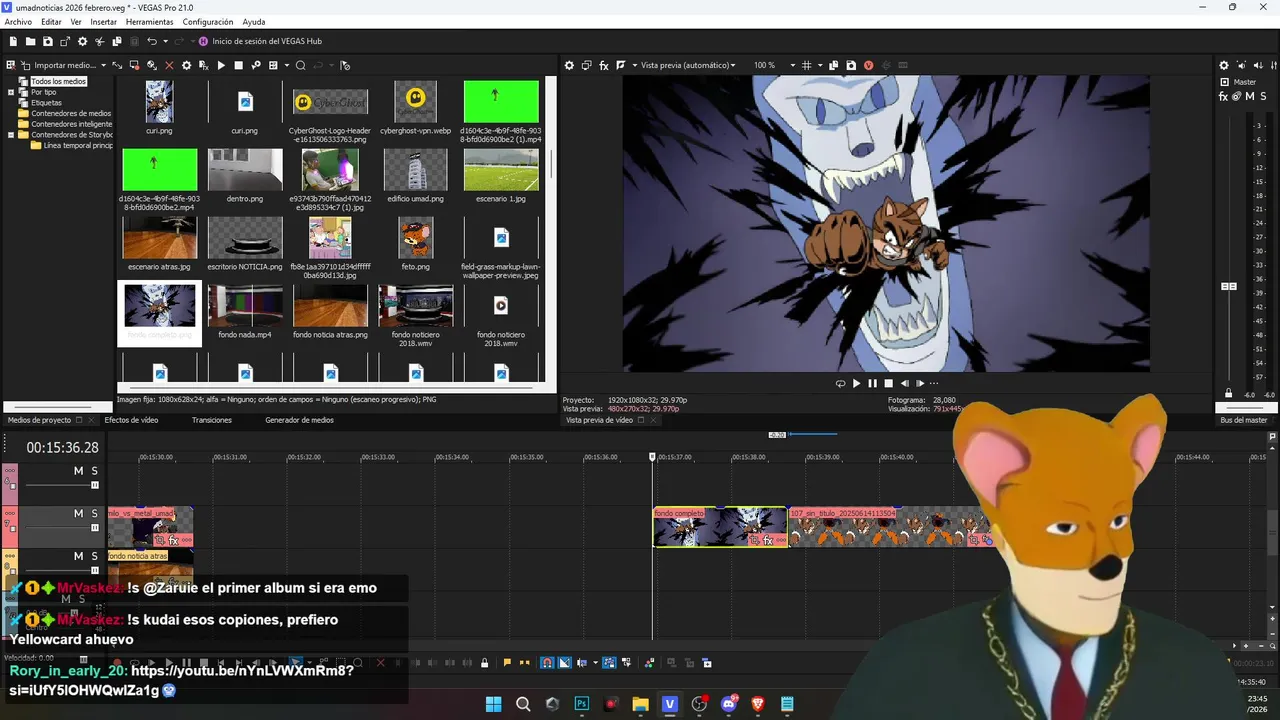
Task: Adjust the Master bus volume fader
Action: coord(1229,287)
